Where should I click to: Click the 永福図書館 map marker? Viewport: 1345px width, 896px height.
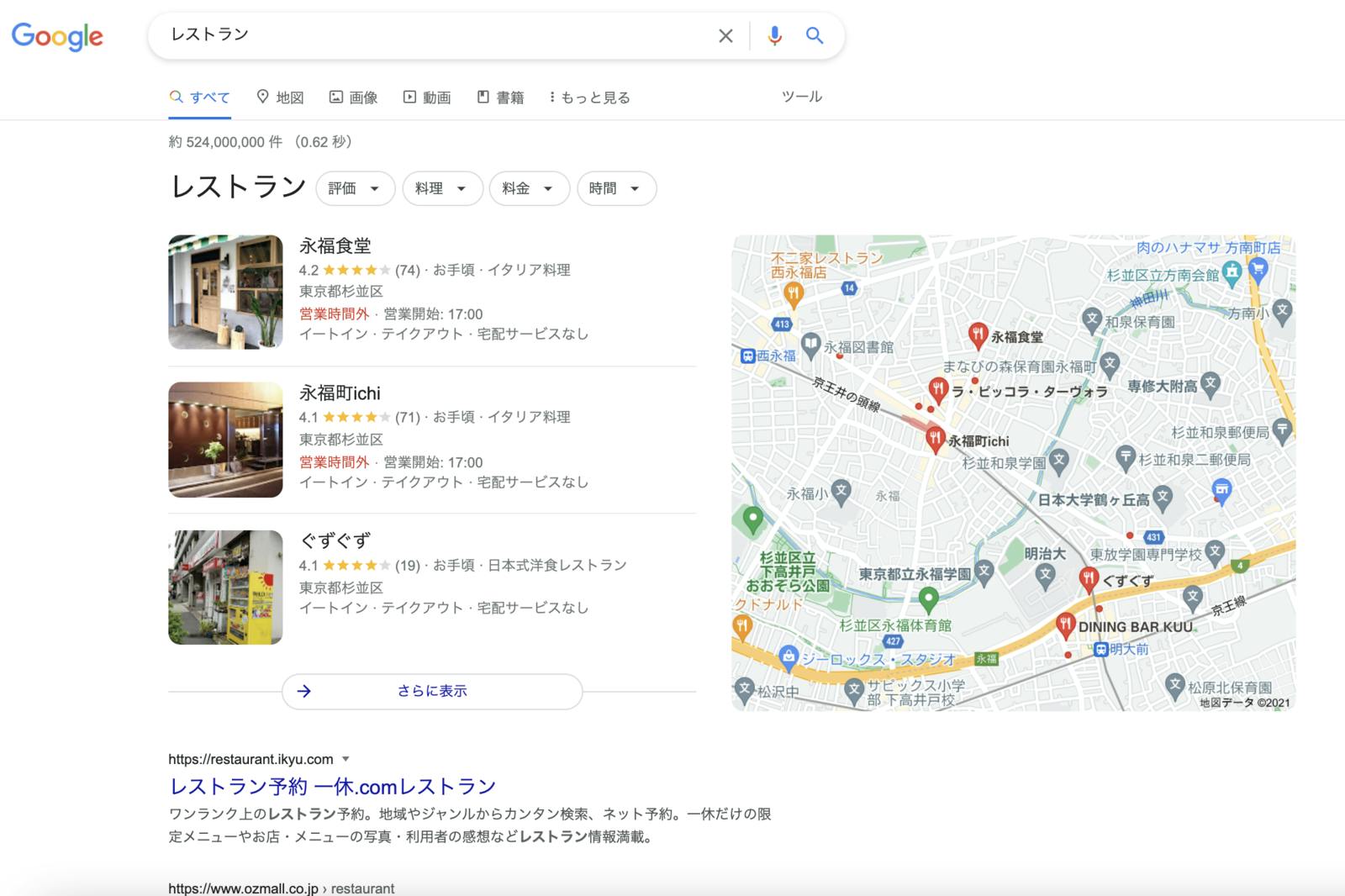coord(810,345)
